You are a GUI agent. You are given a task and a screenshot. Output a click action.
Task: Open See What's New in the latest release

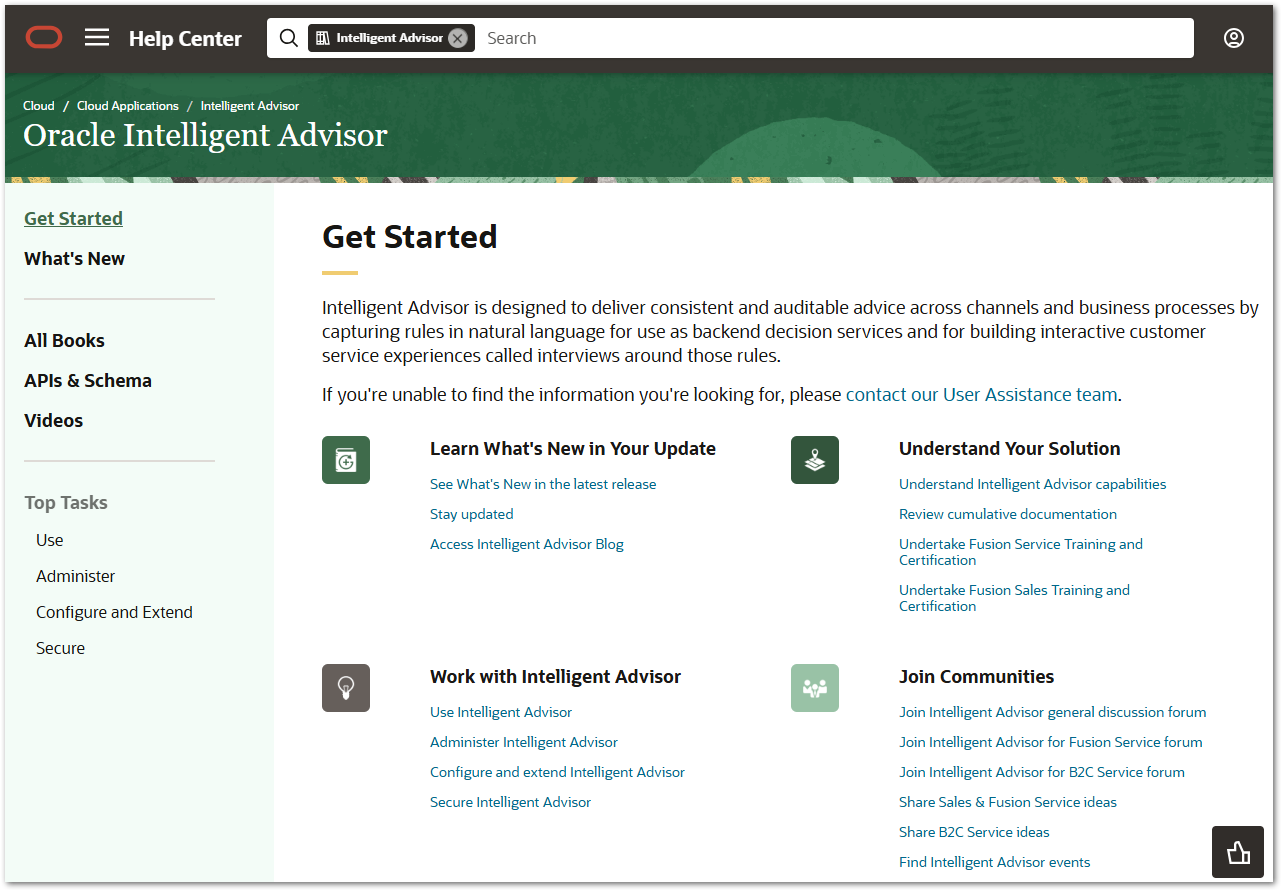[x=543, y=484]
